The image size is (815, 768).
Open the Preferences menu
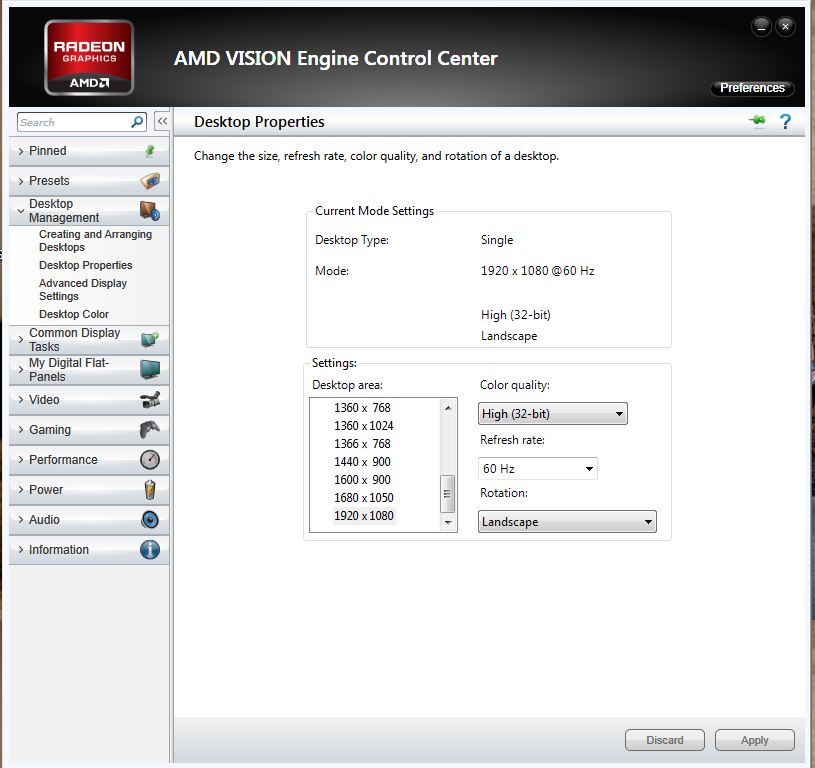752,88
